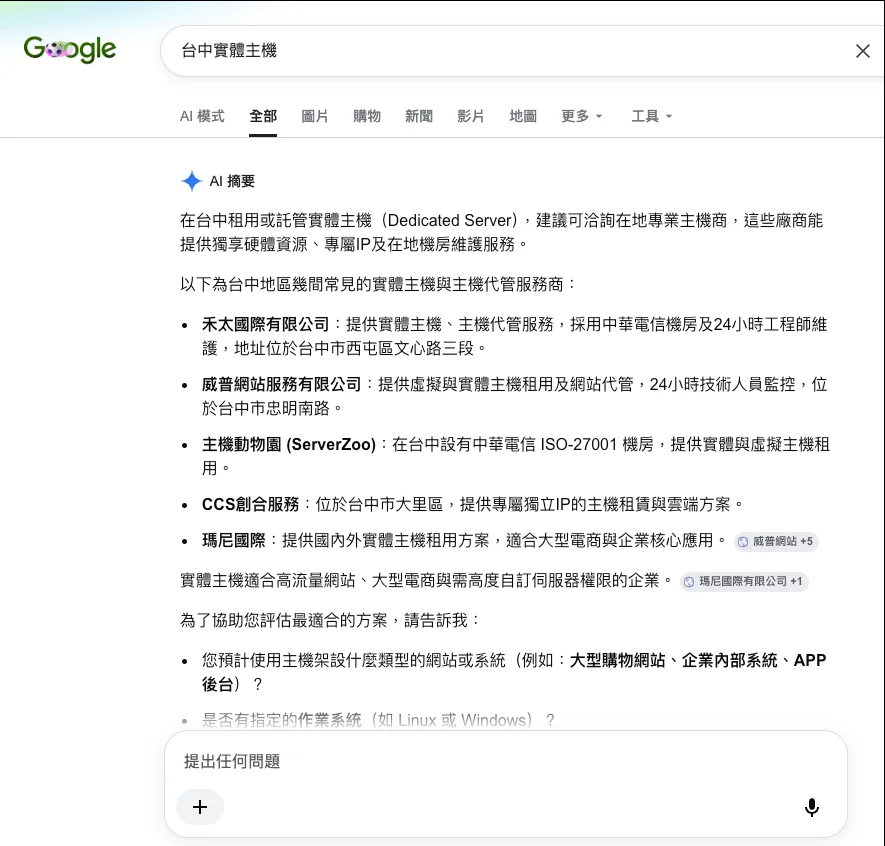Switch to the 圖片 tab
The width and height of the screenshot is (885, 846).
point(315,116)
